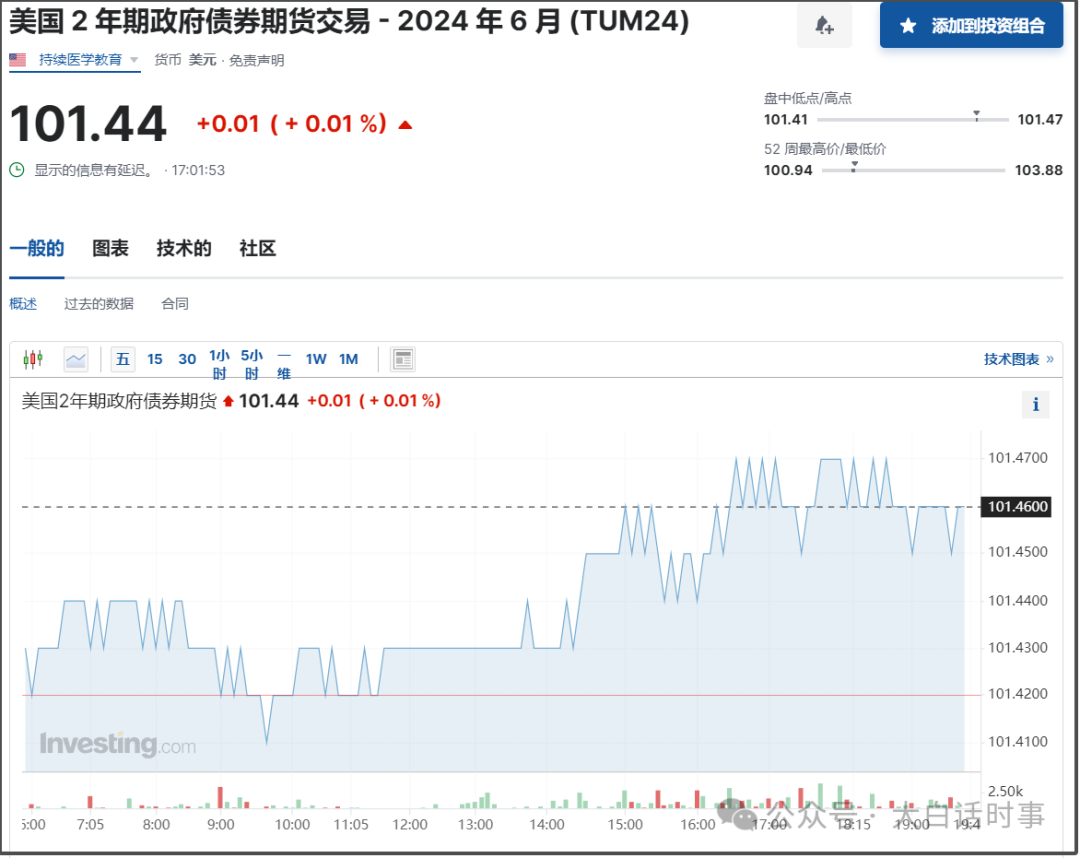The image size is (1080, 858).
Task: Select the area chart type icon
Action: pos(76,359)
